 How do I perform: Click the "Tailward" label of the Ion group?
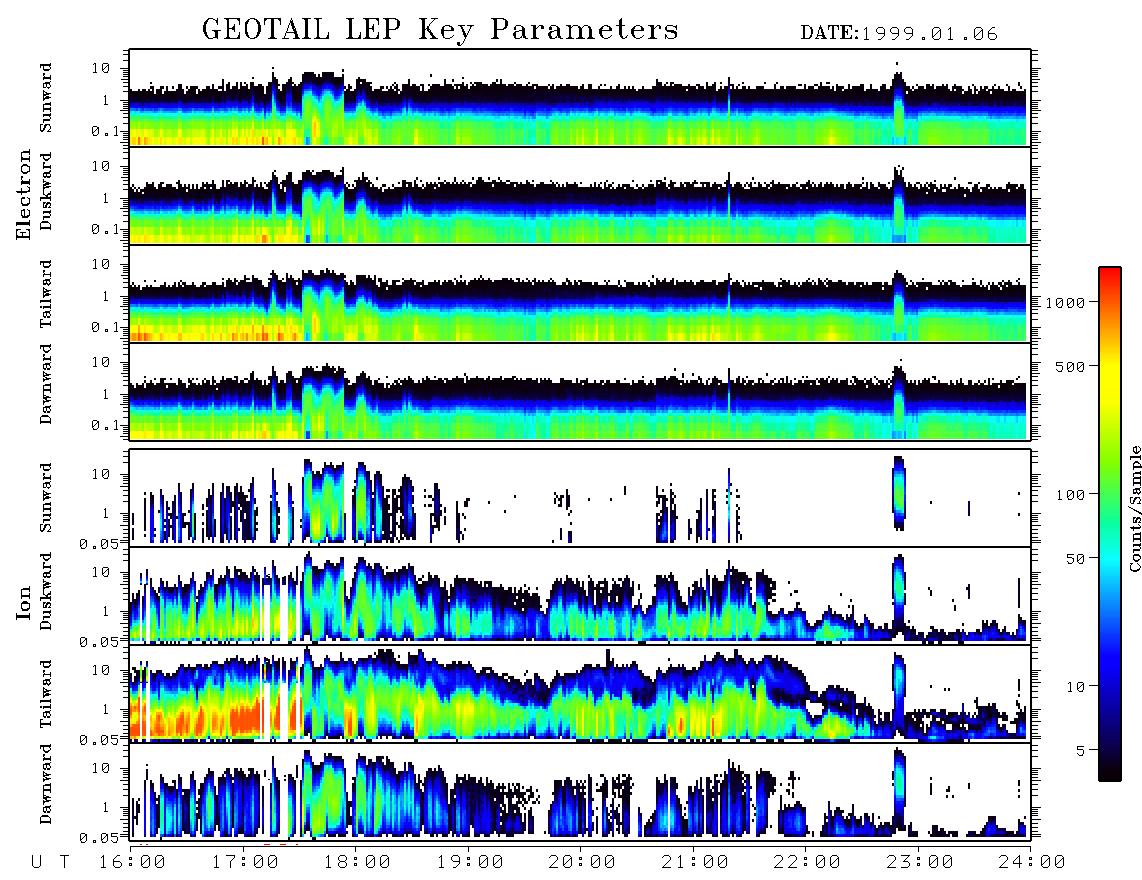coord(46,694)
